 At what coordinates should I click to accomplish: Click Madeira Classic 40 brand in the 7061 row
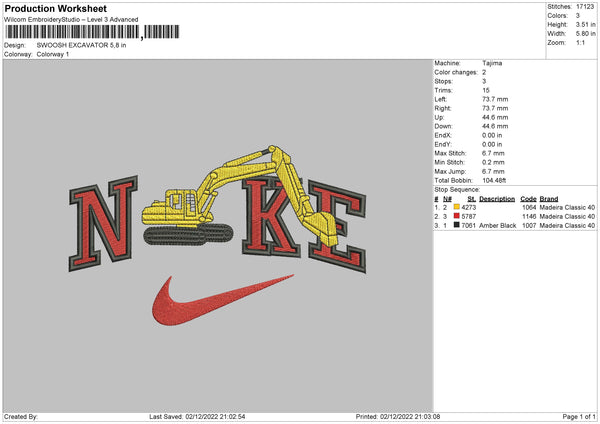567,225
